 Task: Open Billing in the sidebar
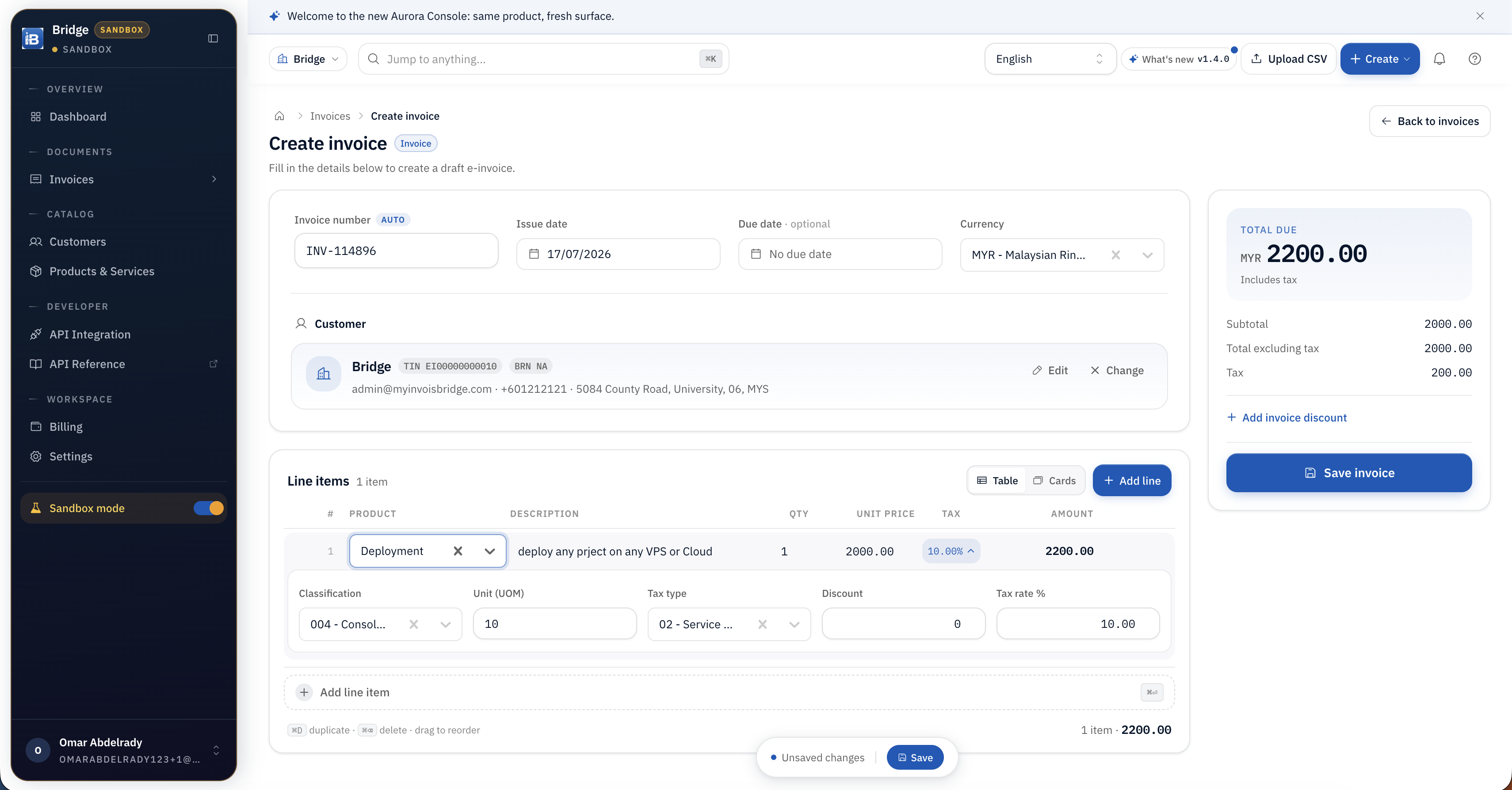pyautogui.click(x=123, y=426)
